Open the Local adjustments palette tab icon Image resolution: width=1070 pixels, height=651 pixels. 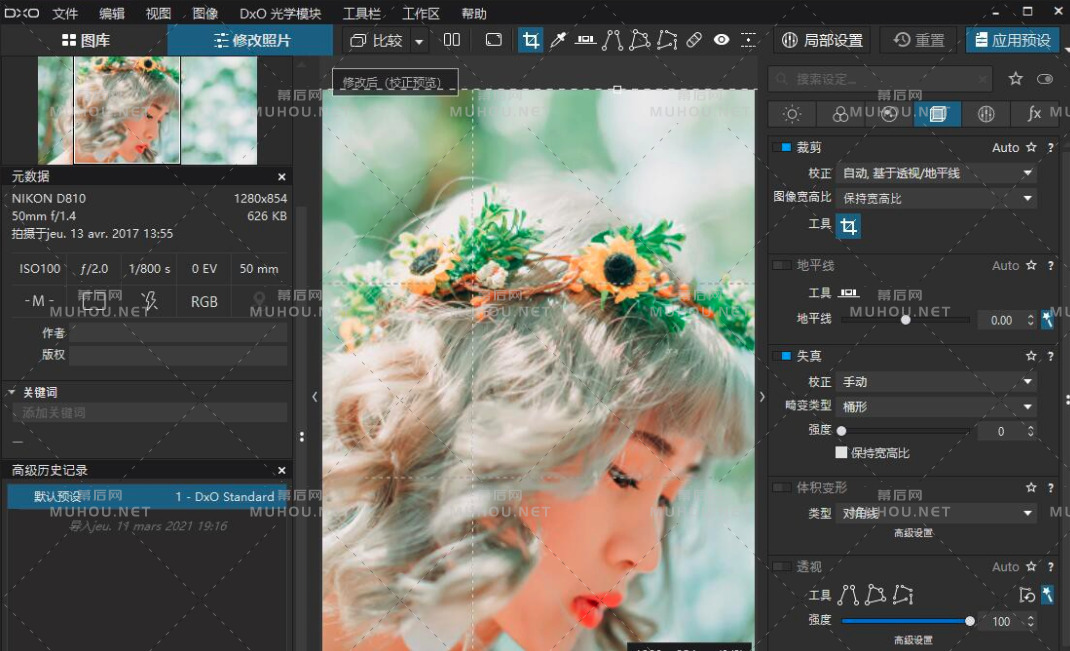pyautogui.click(x=986, y=114)
